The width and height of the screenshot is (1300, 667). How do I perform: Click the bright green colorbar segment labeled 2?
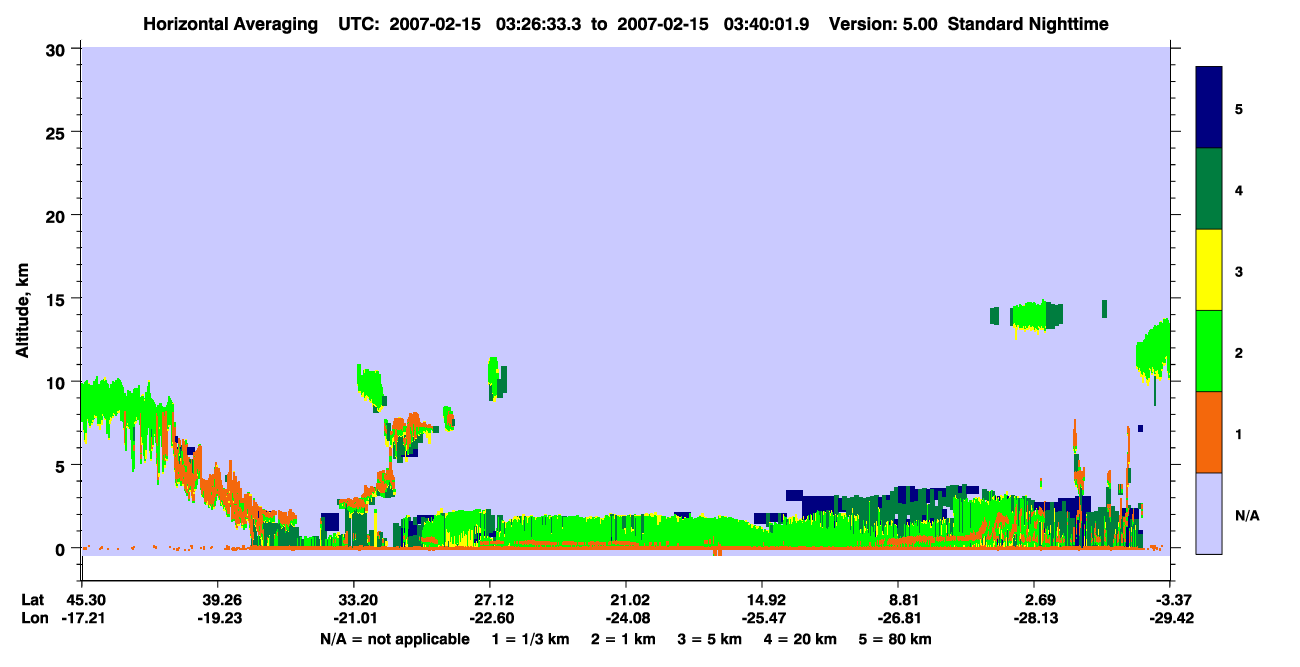1209,351
